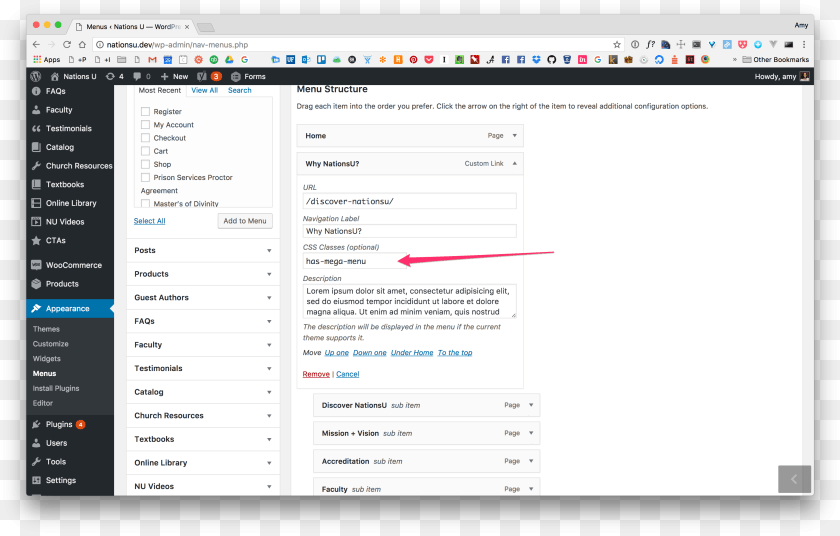Click the Add to Menu button
Image resolution: width=840 pixels, height=536 pixels.
(x=245, y=221)
